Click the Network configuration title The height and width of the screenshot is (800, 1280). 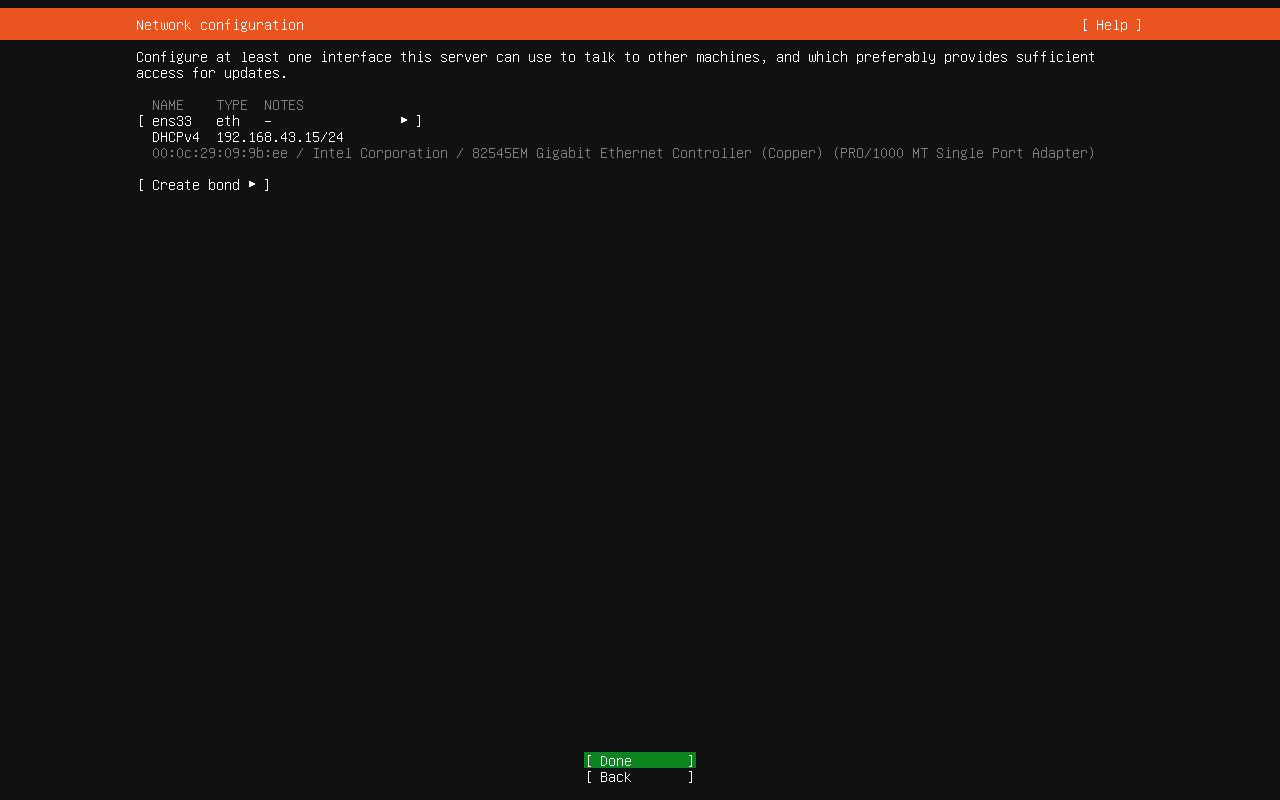pyautogui.click(x=220, y=25)
